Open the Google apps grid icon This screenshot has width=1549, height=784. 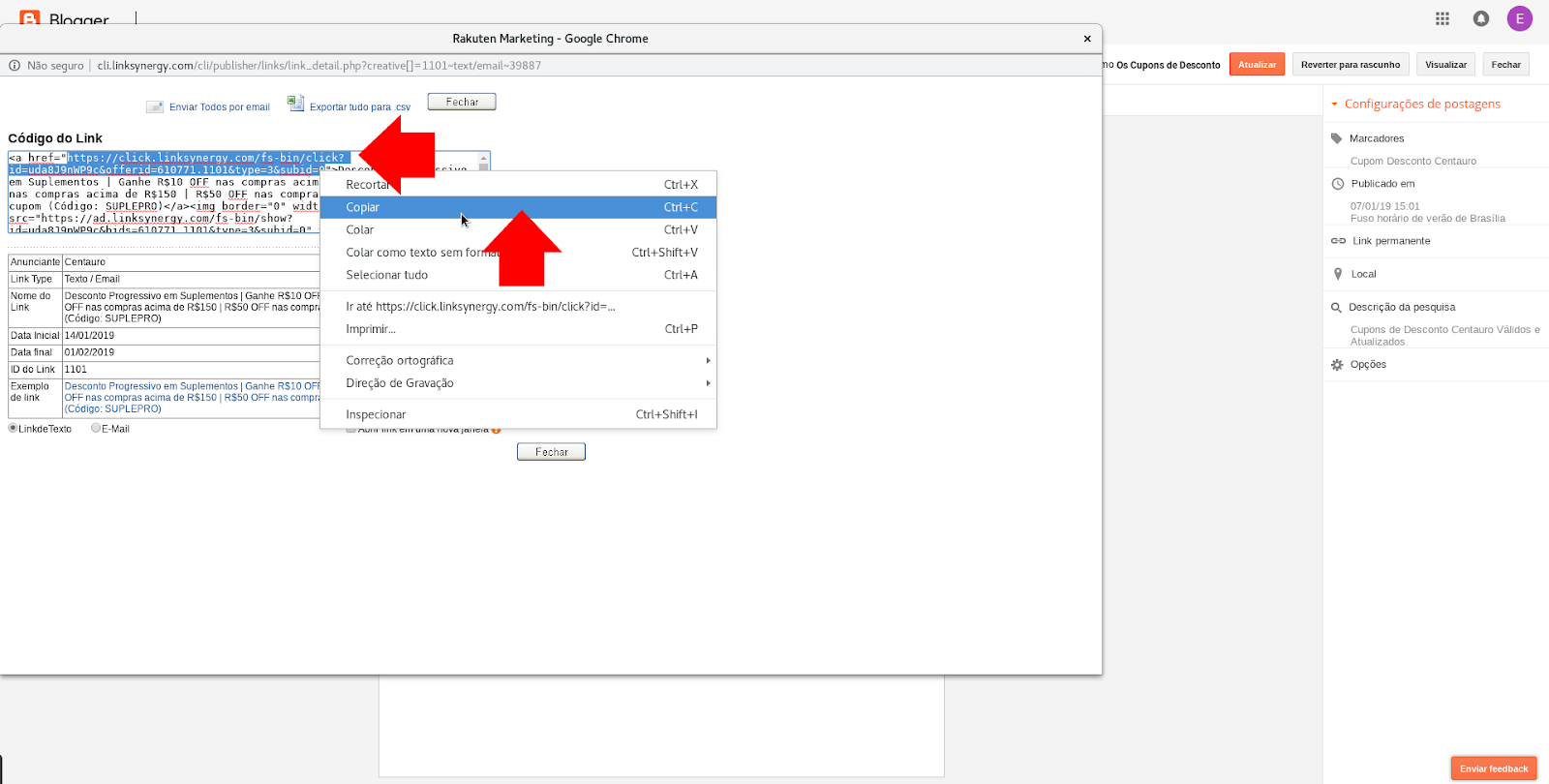[x=1443, y=18]
